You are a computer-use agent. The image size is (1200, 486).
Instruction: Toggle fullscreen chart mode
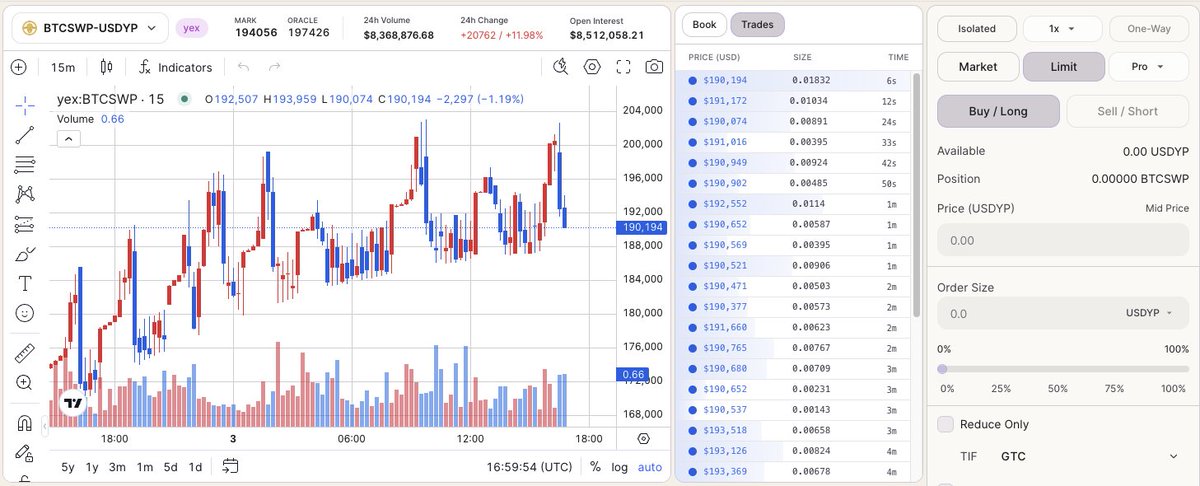tap(623, 67)
